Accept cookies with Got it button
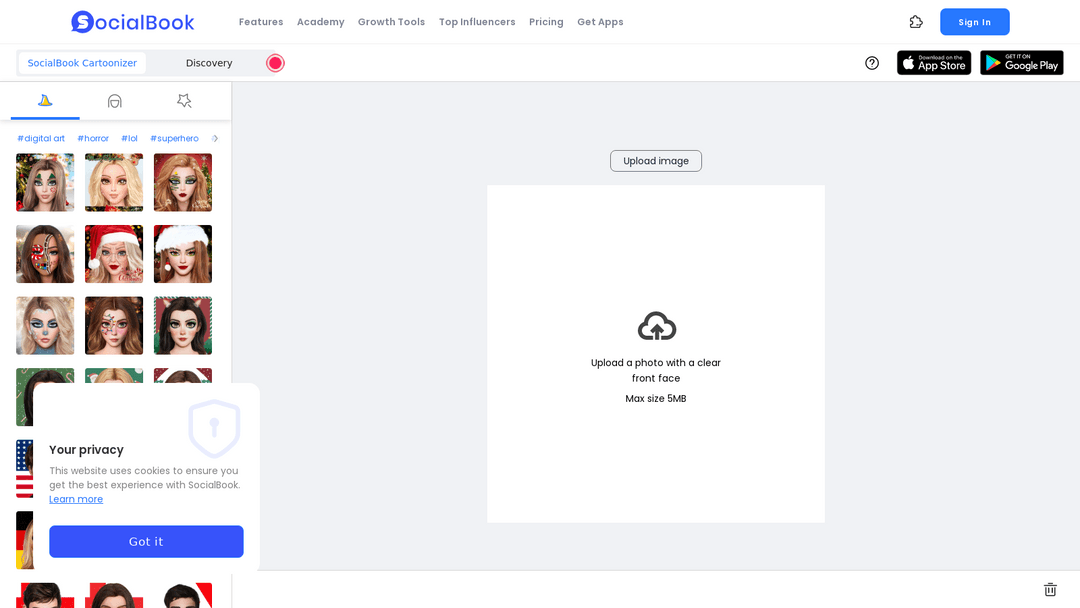Screen dimensions: 1080x608 (146, 541)
